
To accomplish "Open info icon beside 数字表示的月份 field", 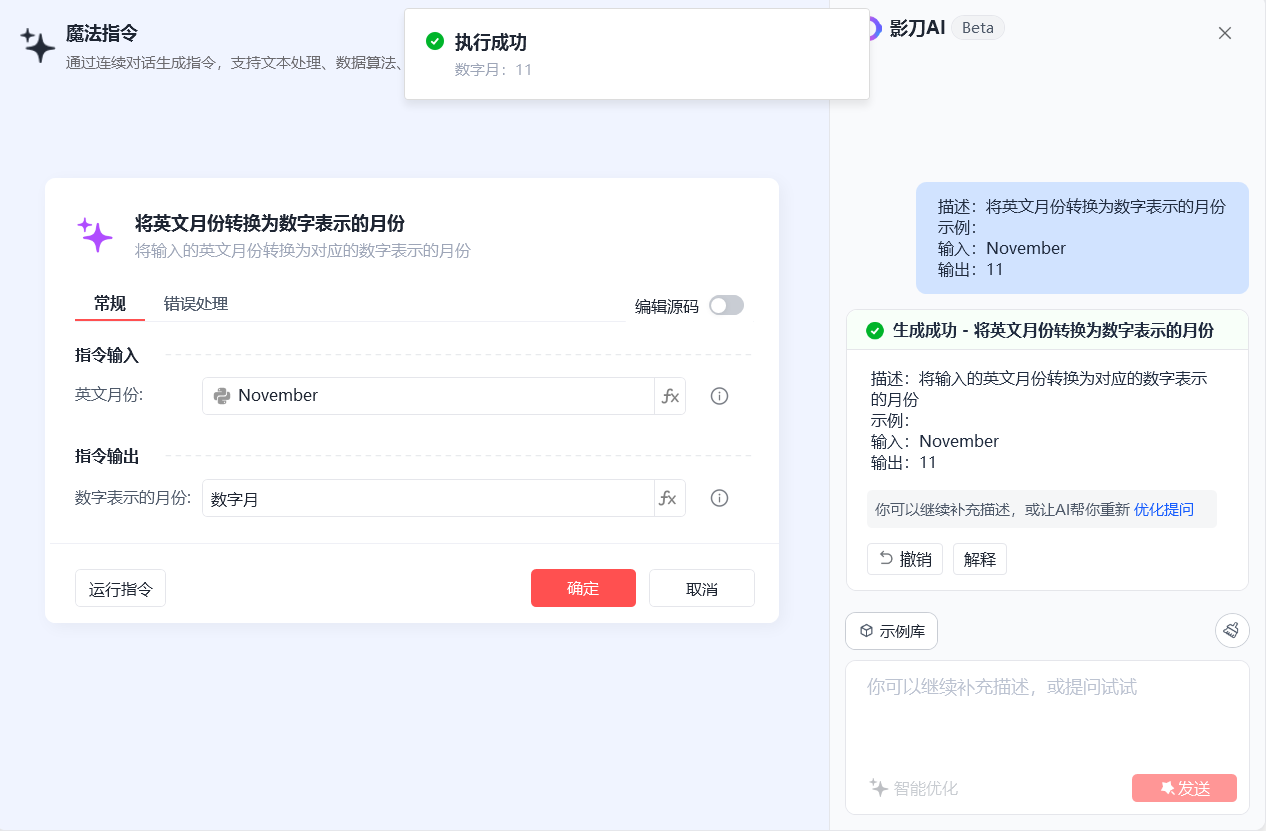I will [719, 498].
